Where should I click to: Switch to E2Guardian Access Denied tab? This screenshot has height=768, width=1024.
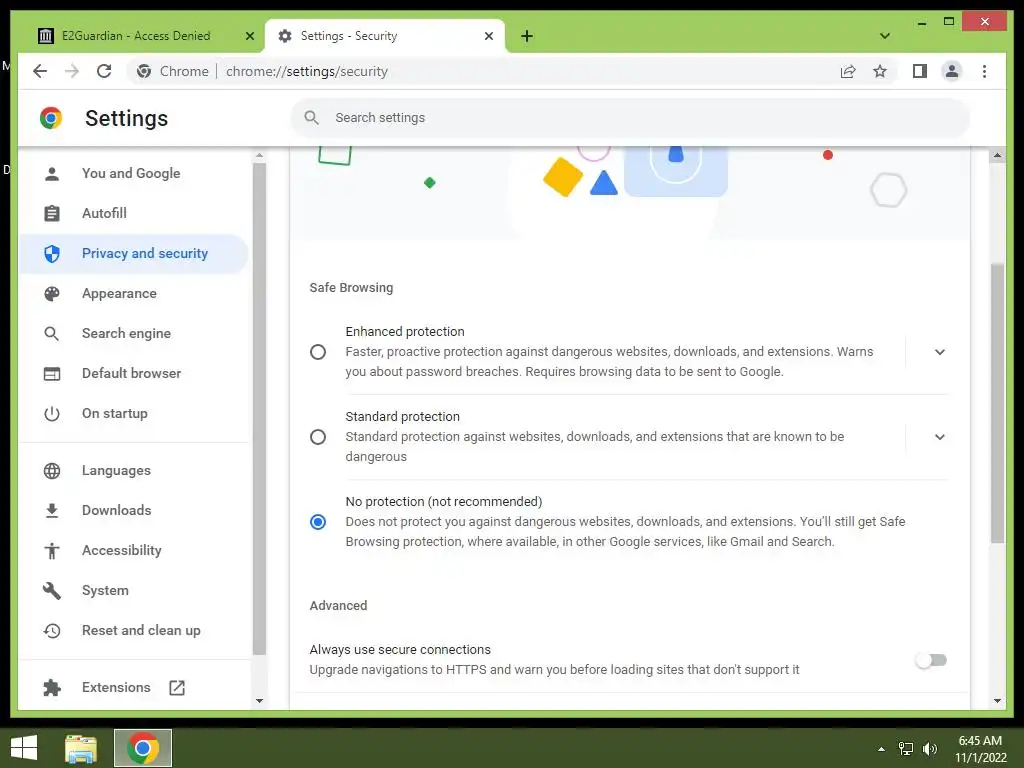tap(136, 36)
